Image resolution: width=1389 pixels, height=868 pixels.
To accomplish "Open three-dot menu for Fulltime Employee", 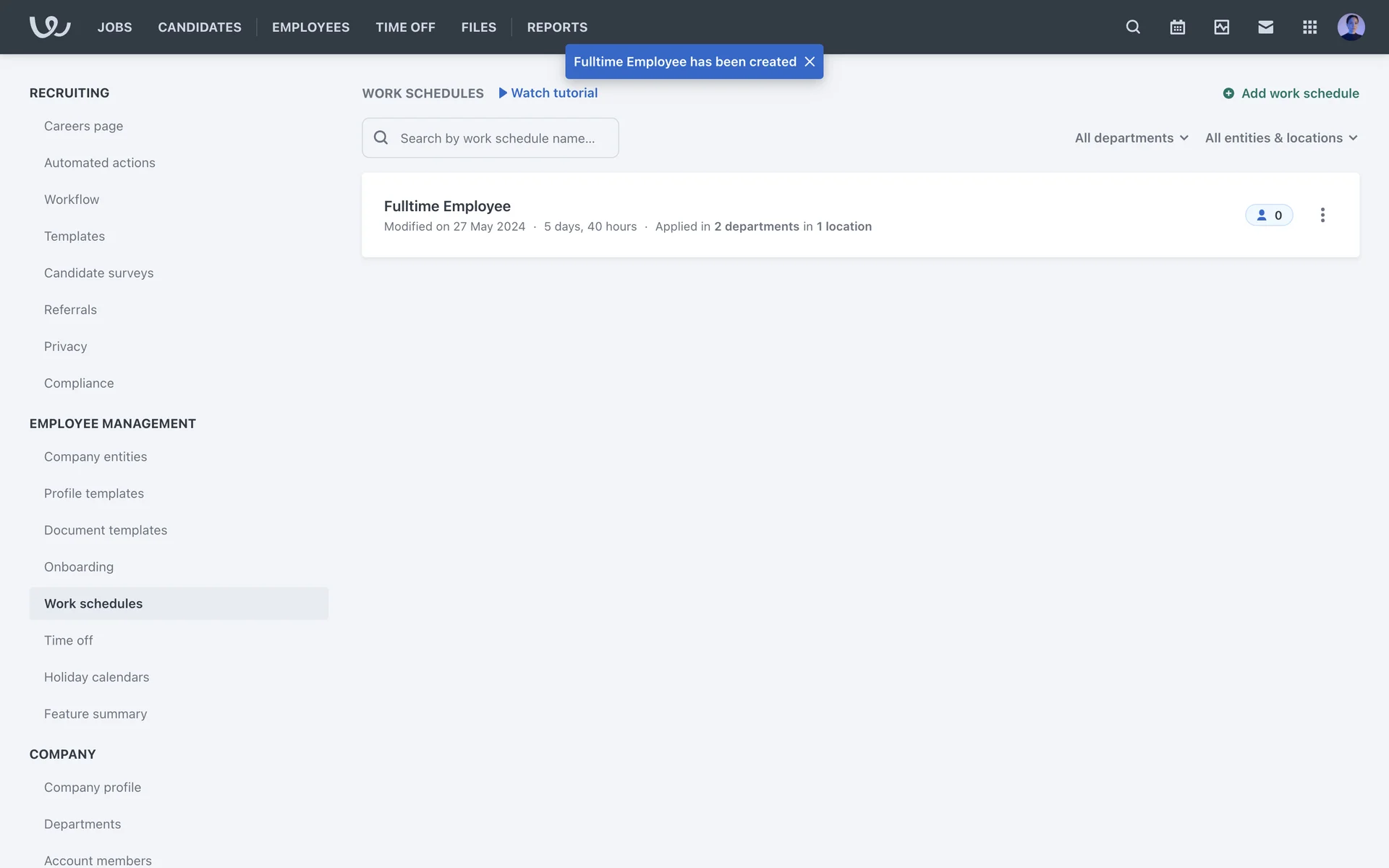I will click(1322, 215).
